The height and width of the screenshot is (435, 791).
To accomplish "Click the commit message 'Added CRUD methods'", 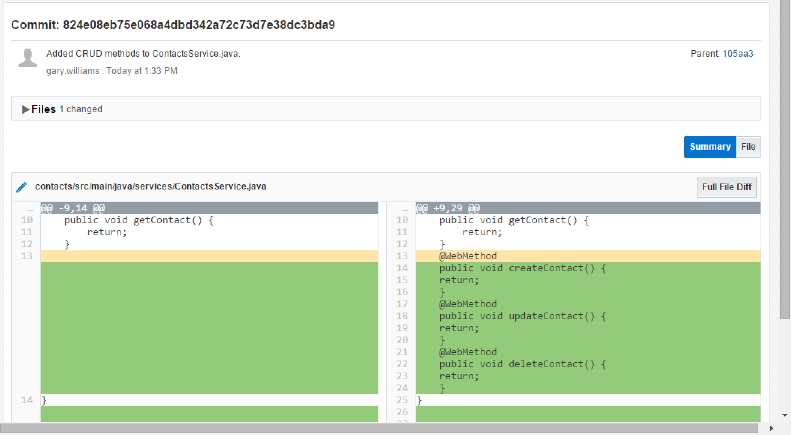I will pos(143,53).
